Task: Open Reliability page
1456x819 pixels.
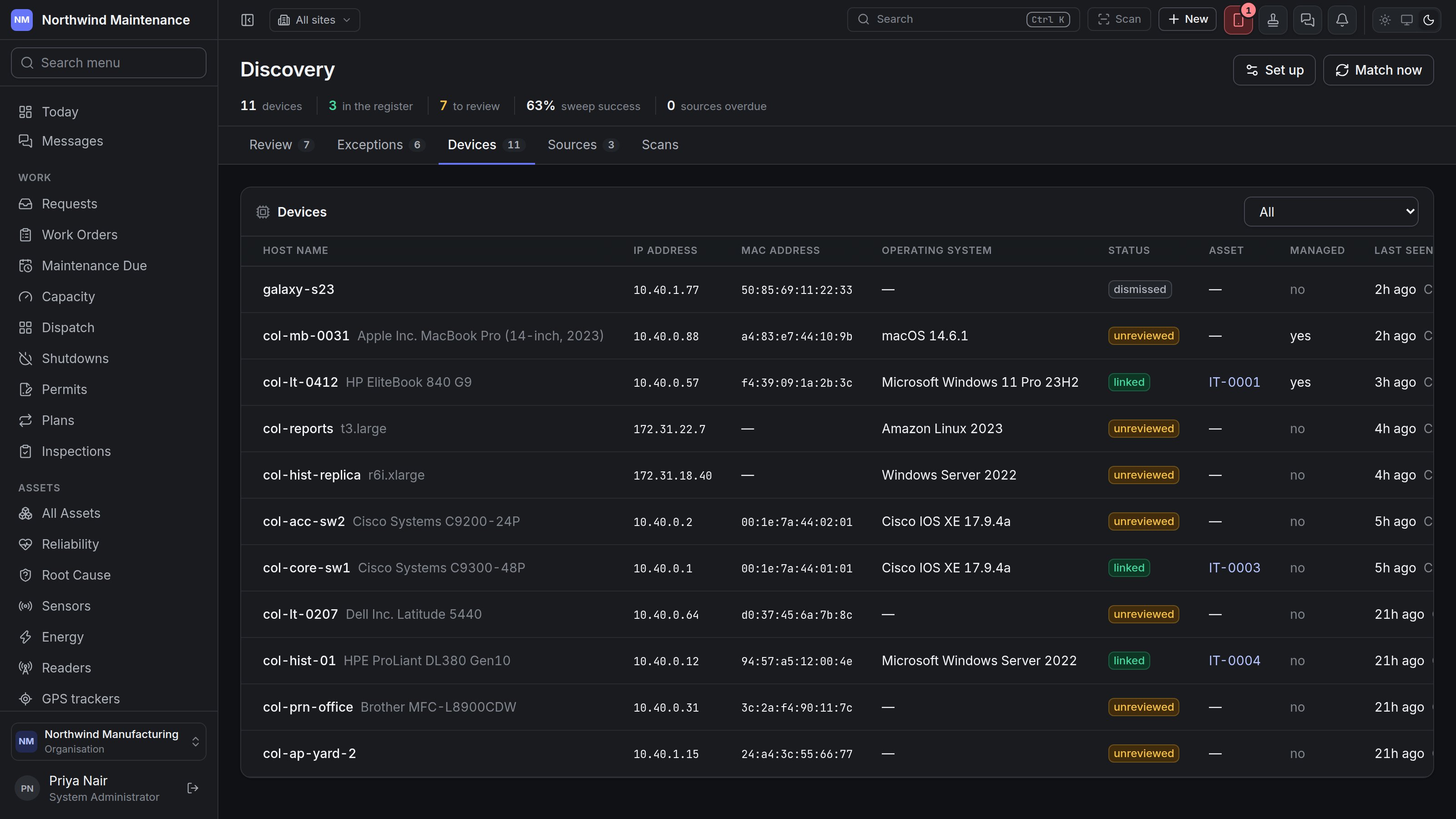Action: [x=109, y=544]
